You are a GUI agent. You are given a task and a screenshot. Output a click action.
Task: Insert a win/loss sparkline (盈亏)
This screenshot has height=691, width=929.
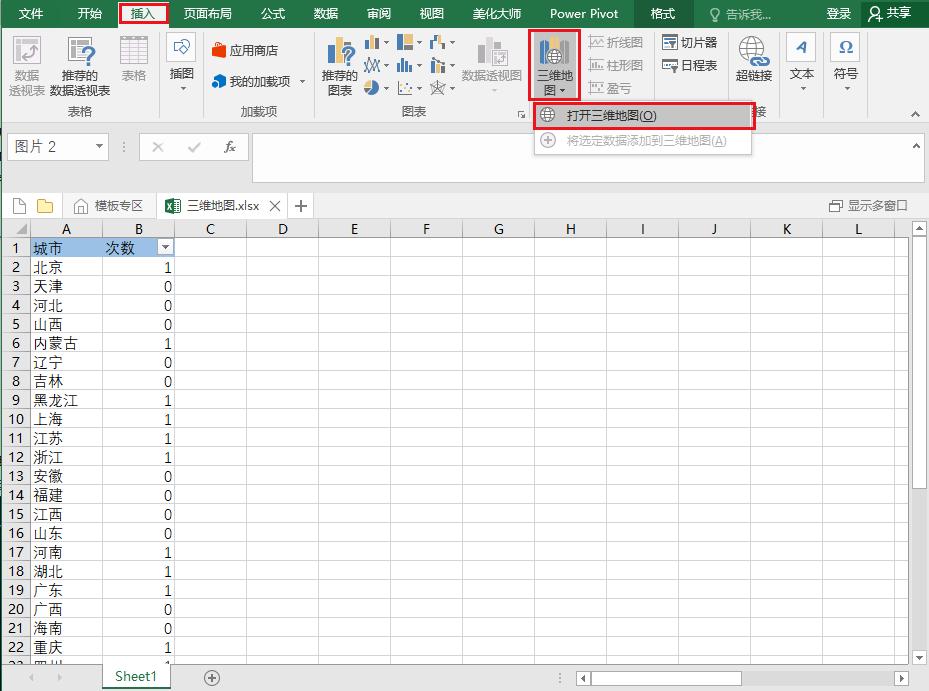pos(610,88)
